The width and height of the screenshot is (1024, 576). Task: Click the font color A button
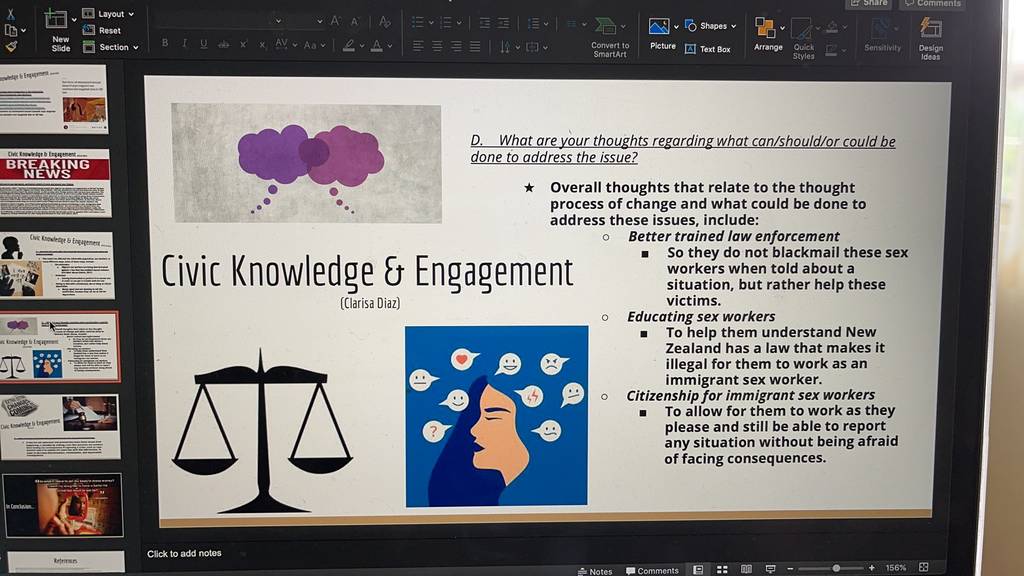pos(377,46)
